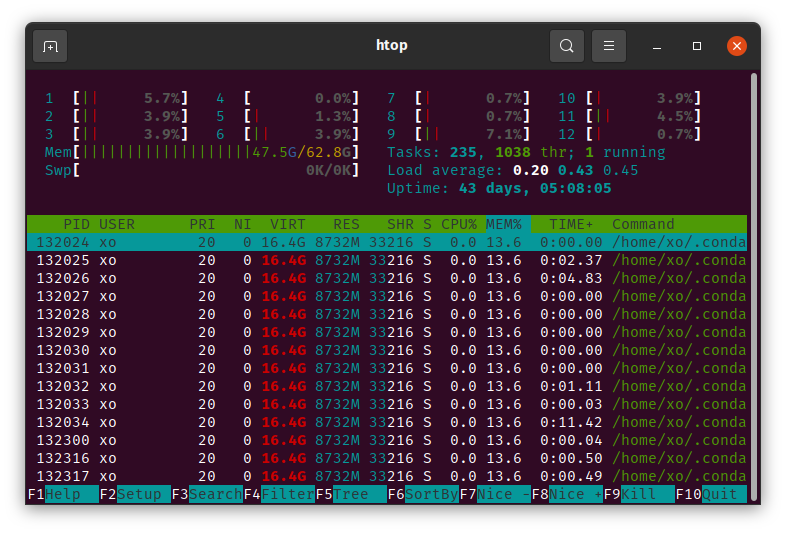The width and height of the screenshot is (786, 533).
Task: Sort by VIRT column header
Action: tap(288, 224)
